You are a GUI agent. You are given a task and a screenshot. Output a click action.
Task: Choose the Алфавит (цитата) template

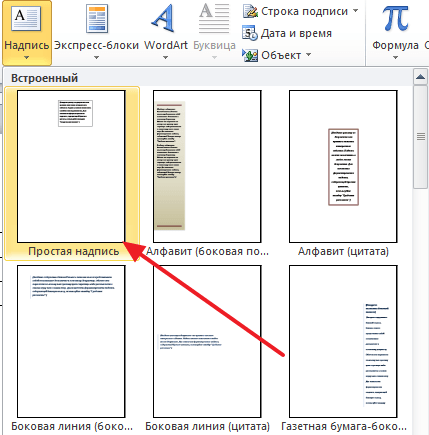pos(343,166)
